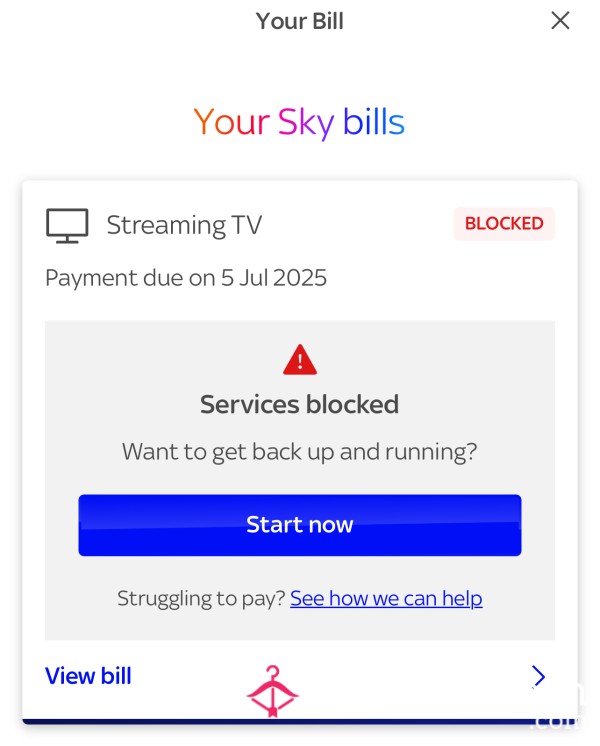
Task: Click the Services blocked heading
Action: tap(300, 404)
